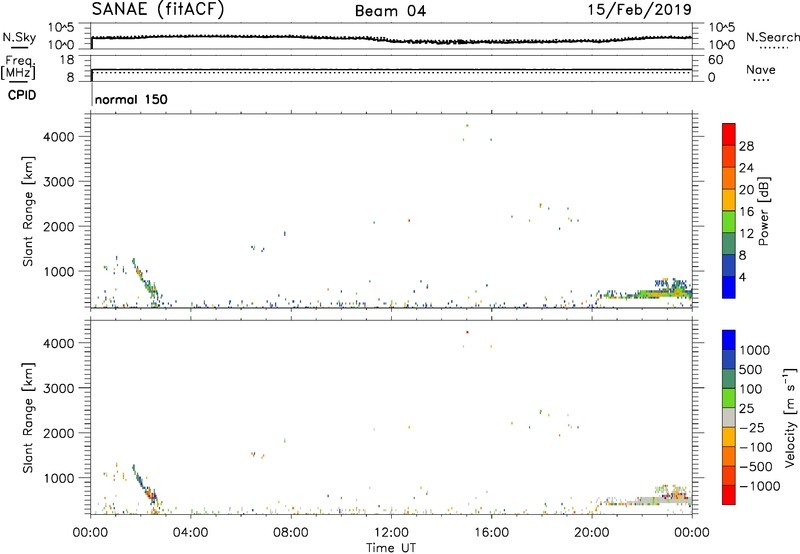This screenshot has width=800, height=554.
Task: Click the 16:00 time tick label
Action: (x=491, y=533)
